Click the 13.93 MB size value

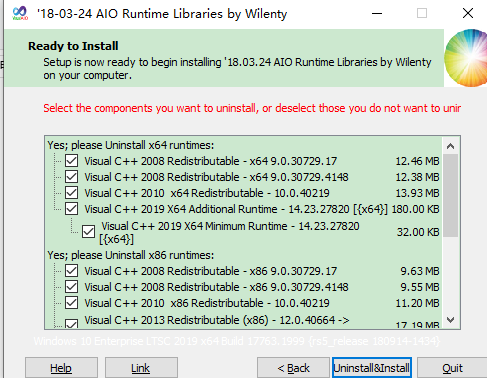pyautogui.click(x=417, y=193)
